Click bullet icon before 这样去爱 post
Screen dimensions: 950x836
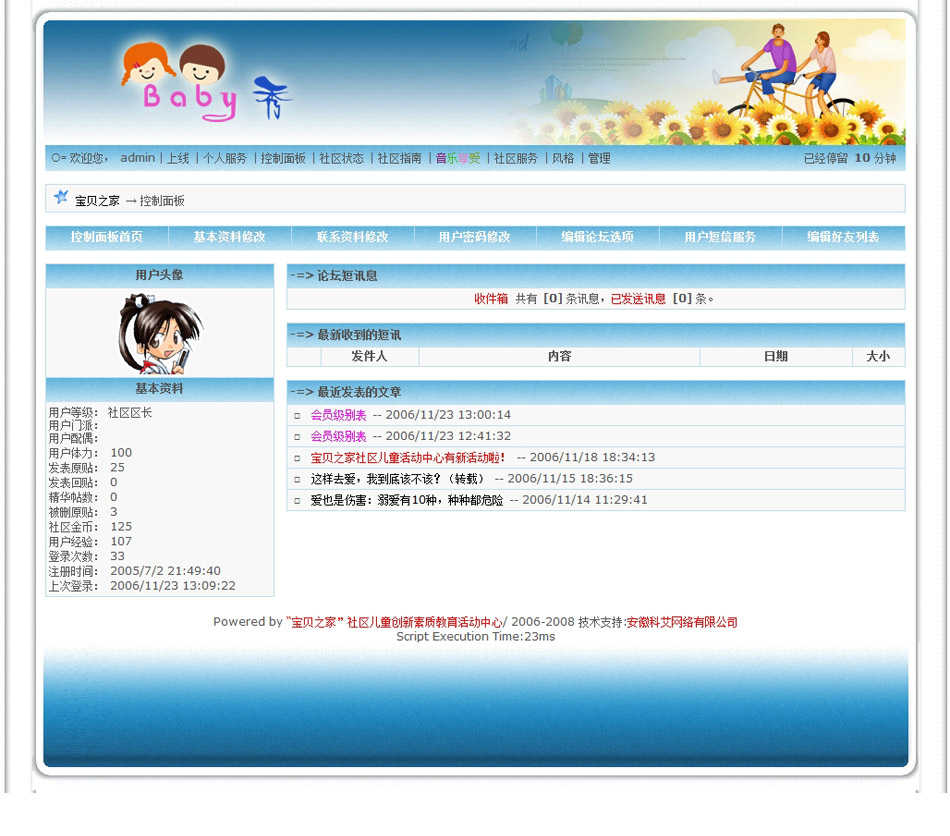pyautogui.click(x=297, y=479)
